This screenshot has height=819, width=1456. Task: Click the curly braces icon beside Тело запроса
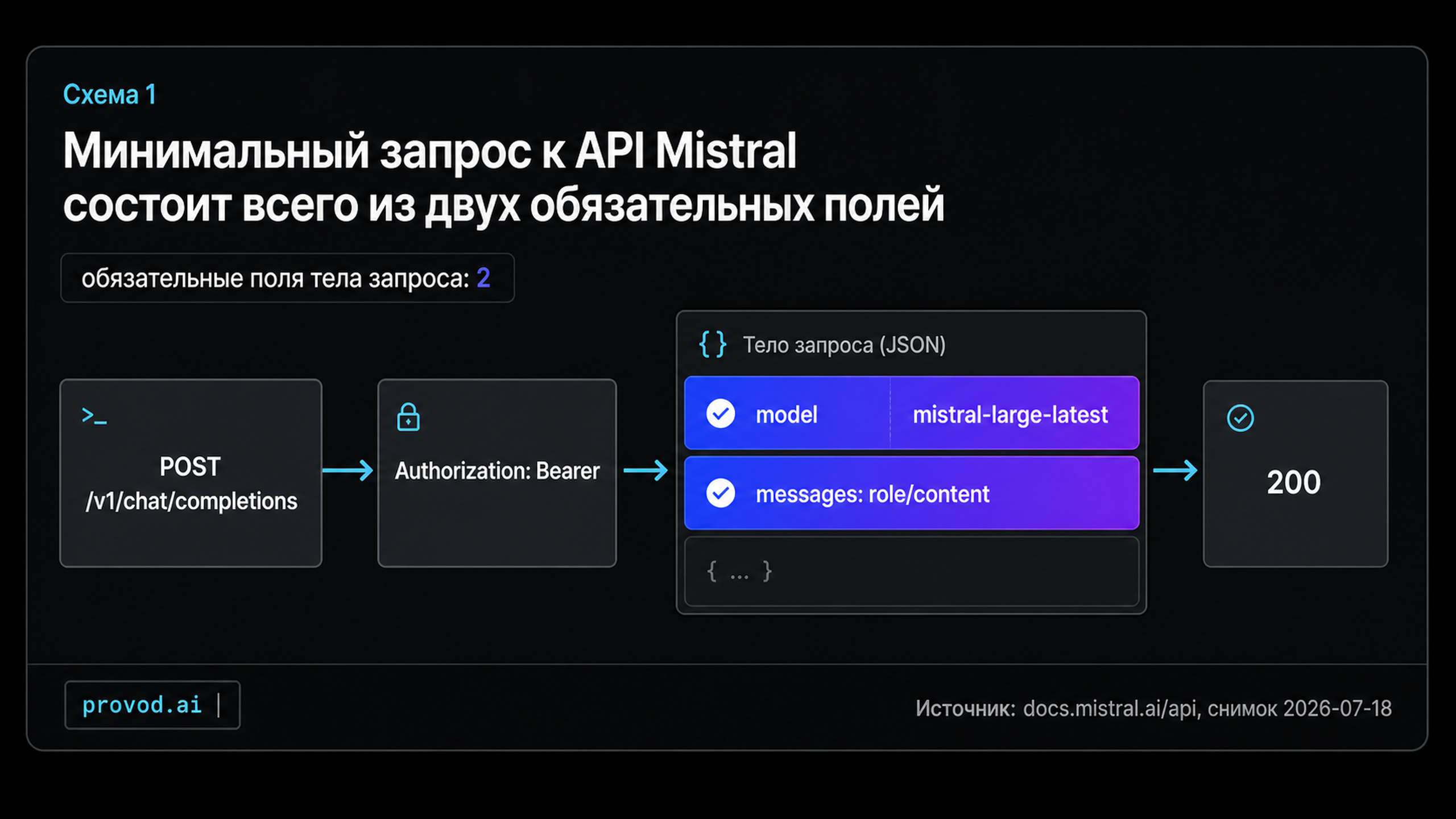click(x=712, y=344)
